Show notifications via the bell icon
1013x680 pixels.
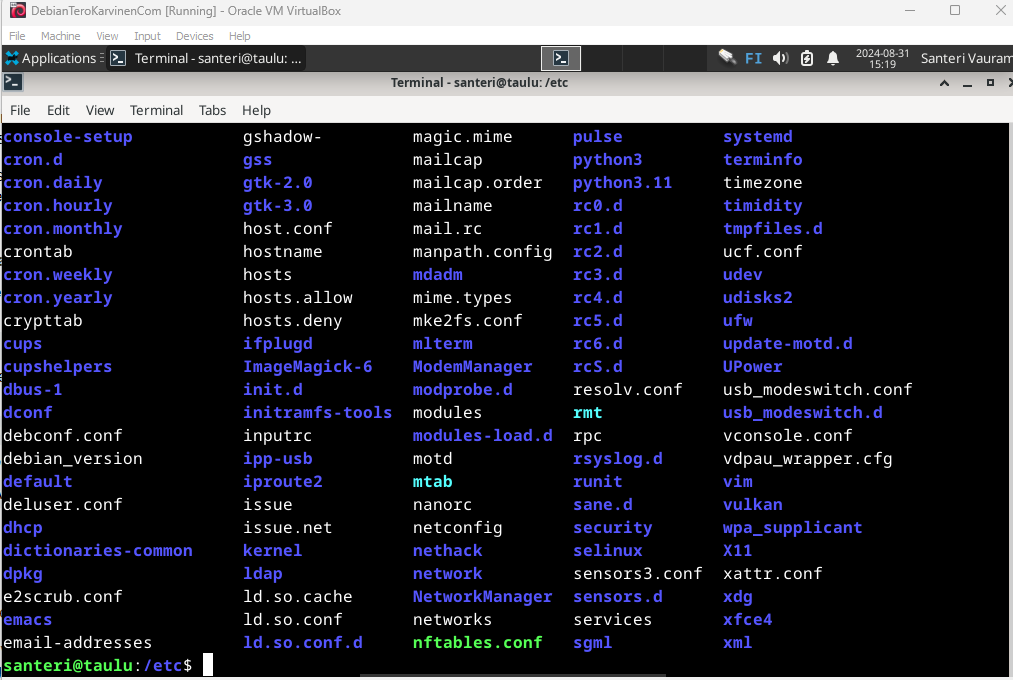(833, 58)
